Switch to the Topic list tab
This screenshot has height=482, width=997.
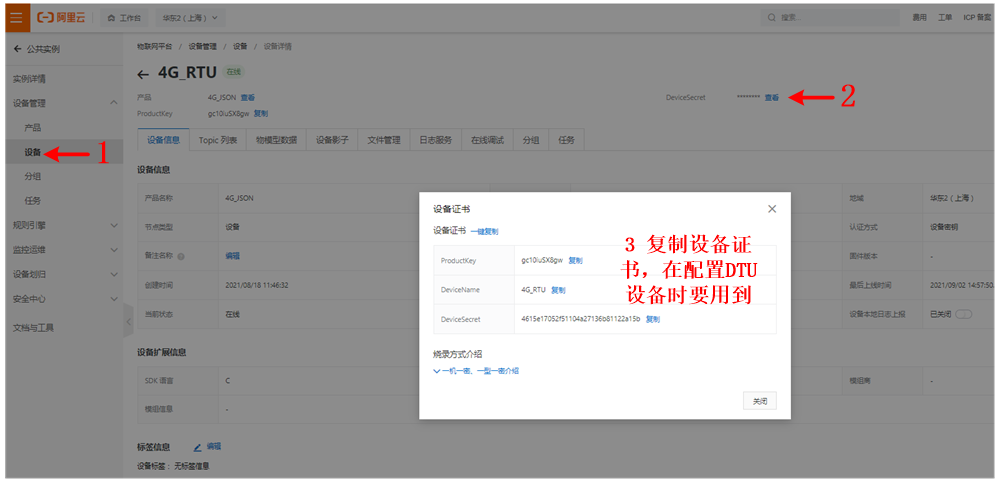pyautogui.click(x=217, y=140)
